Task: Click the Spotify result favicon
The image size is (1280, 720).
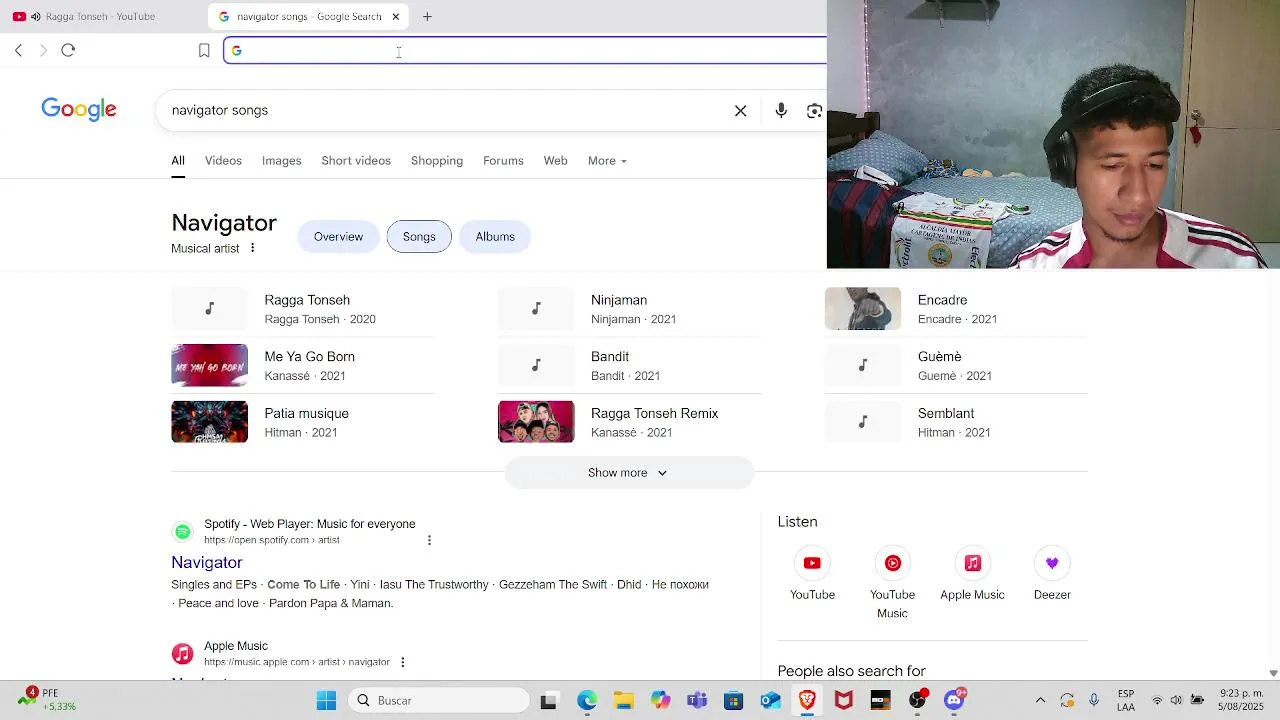Action: click(x=182, y=532)
